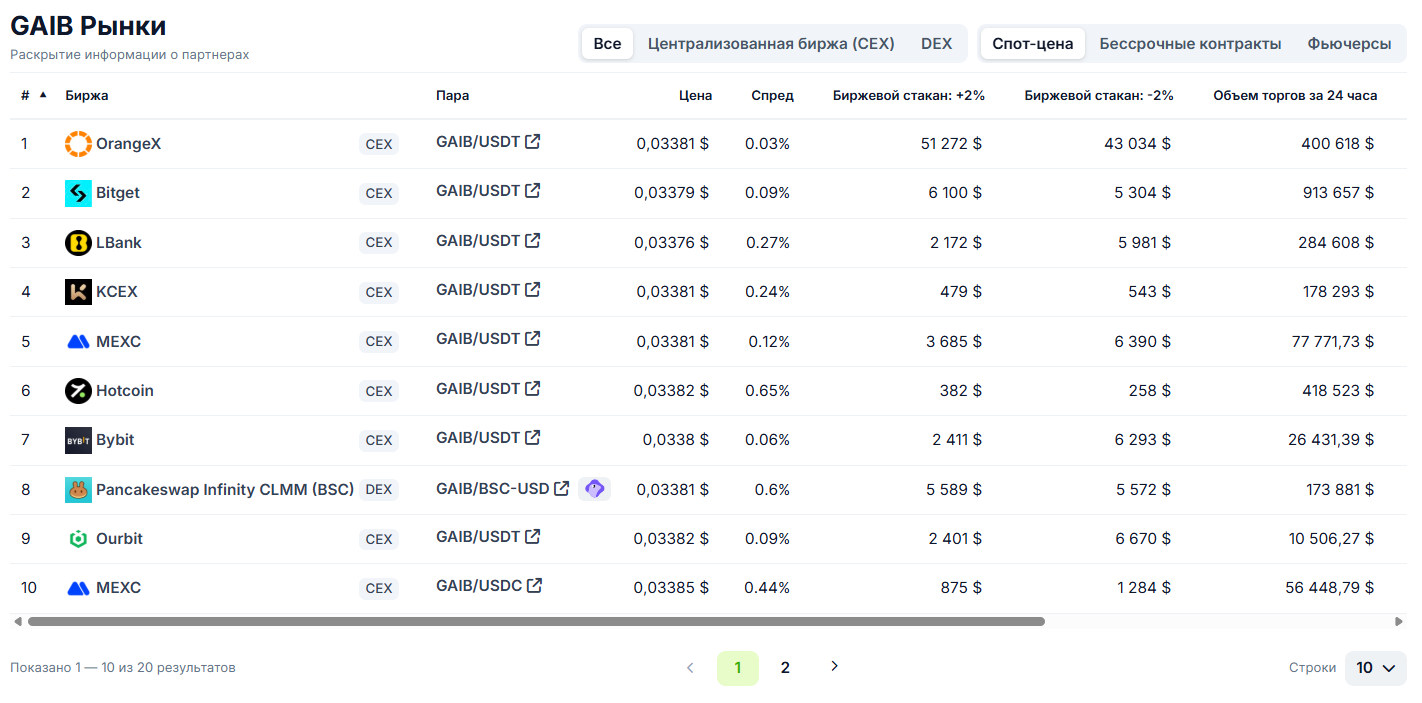Filter by Централизованная биржа (CEX)
Viewport: 1422px width, 703px height.
(x=771, y=44)
